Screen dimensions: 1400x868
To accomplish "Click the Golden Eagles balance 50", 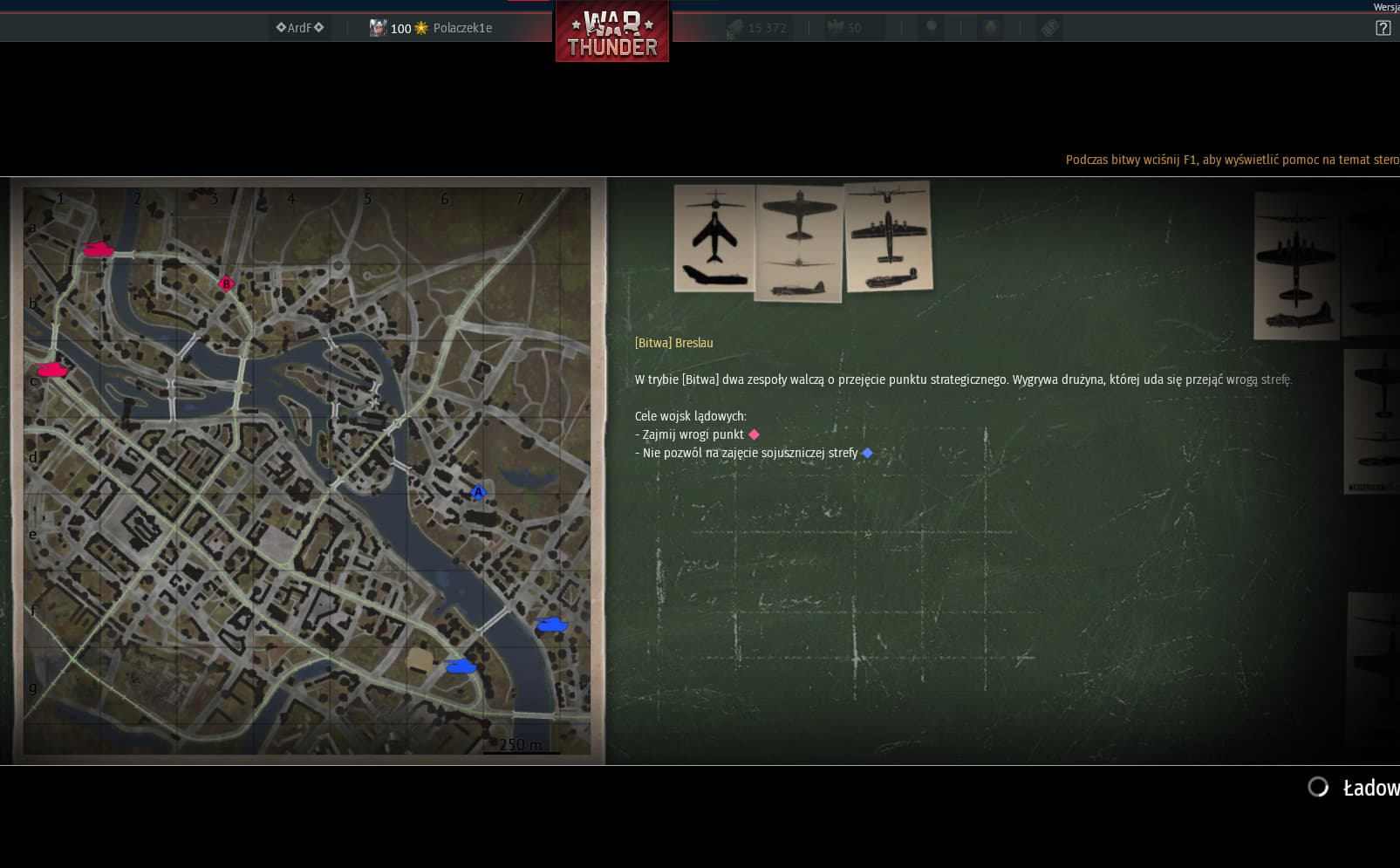I will click(844, 28).
